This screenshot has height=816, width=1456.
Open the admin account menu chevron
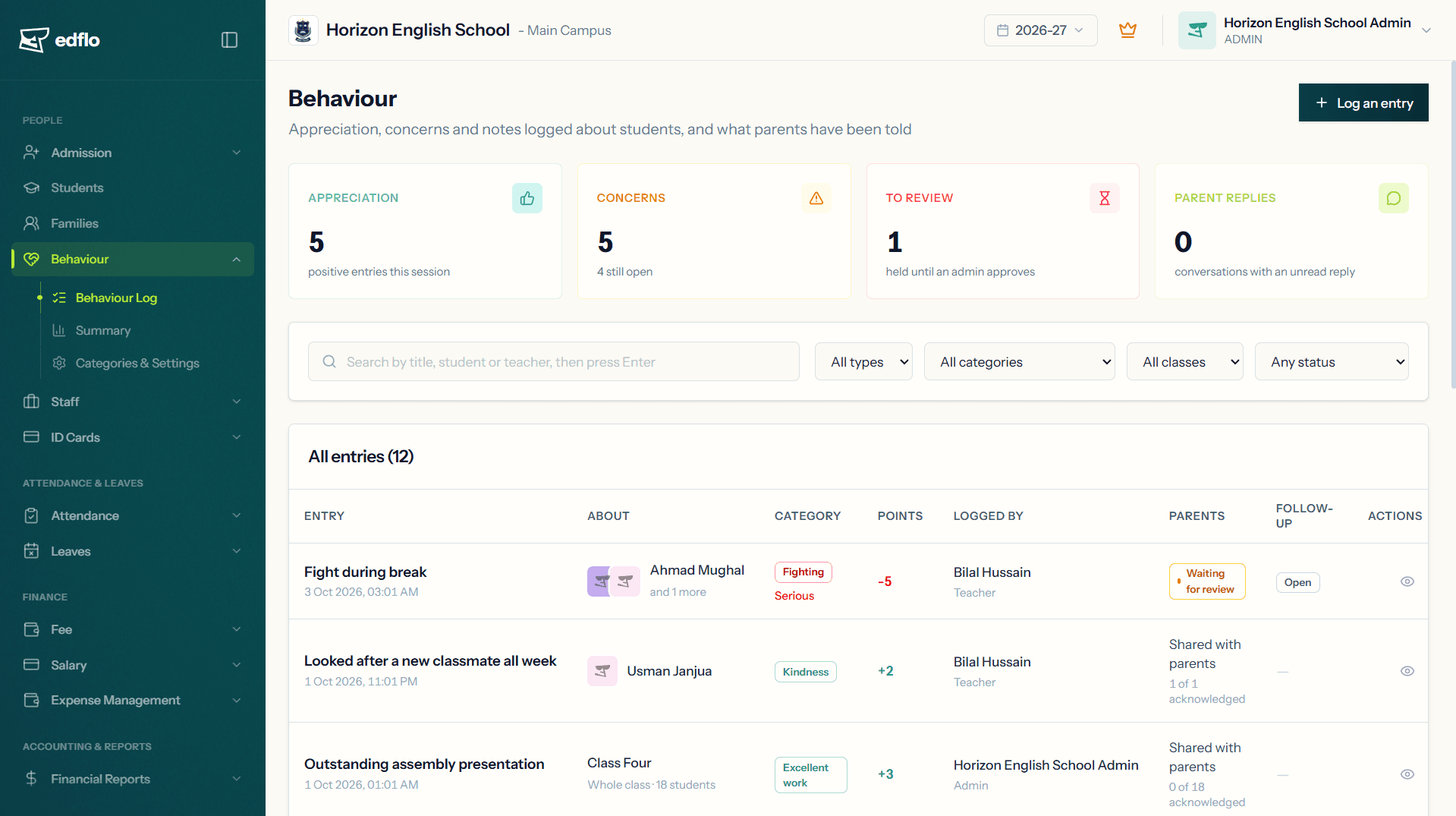click(1426, 30)
